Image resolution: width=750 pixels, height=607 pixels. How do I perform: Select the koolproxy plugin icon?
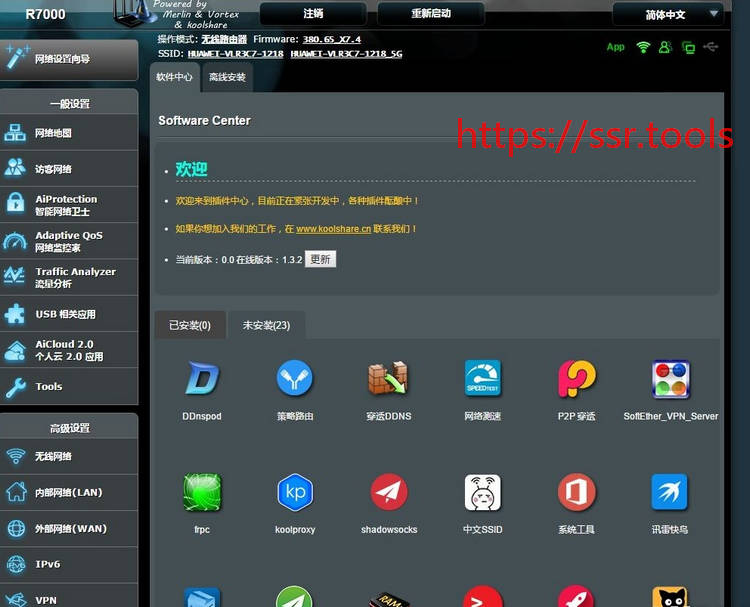(x=295, y=493)
